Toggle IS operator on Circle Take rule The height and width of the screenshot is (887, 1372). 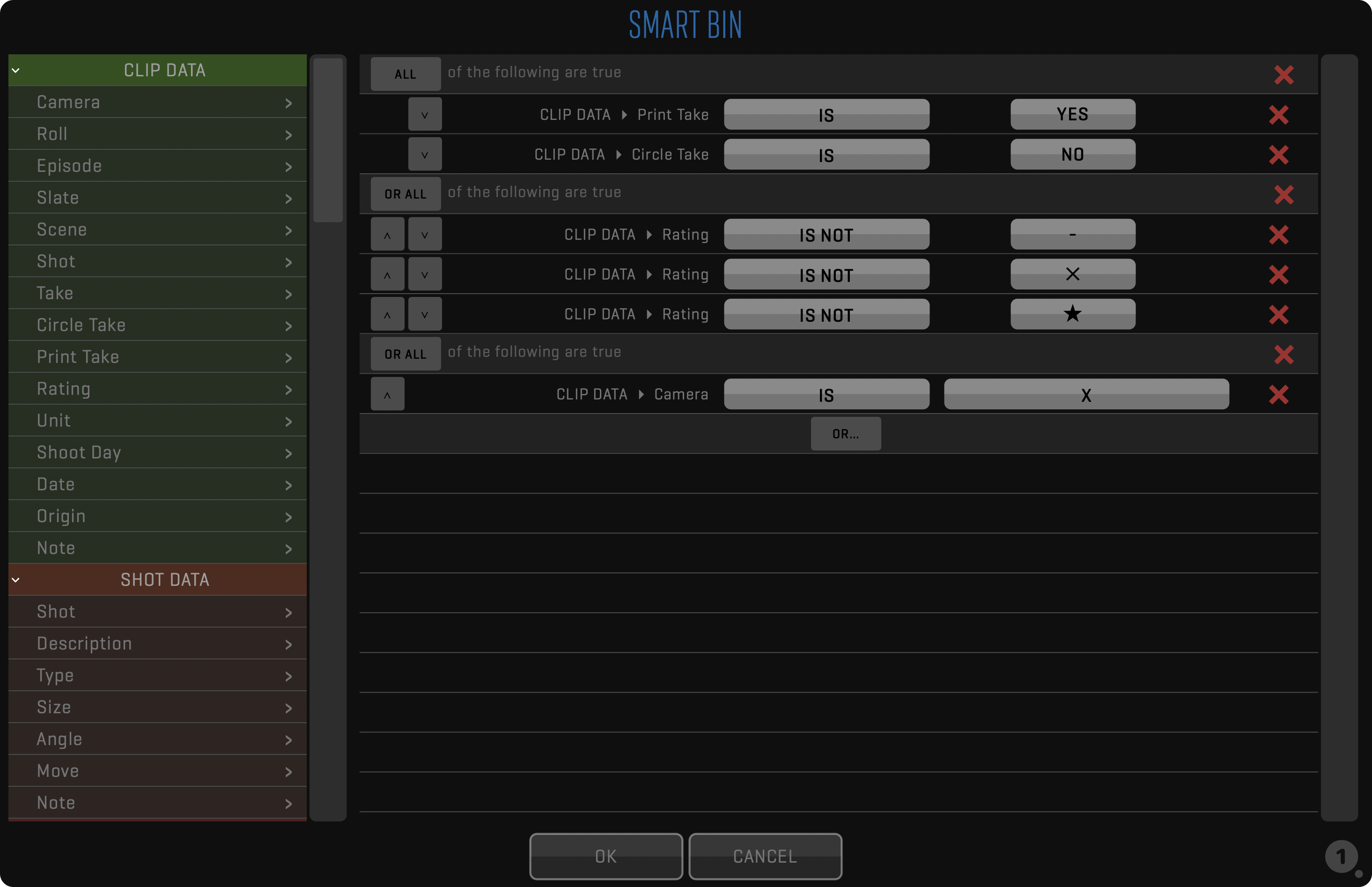(x=826, y=155)
